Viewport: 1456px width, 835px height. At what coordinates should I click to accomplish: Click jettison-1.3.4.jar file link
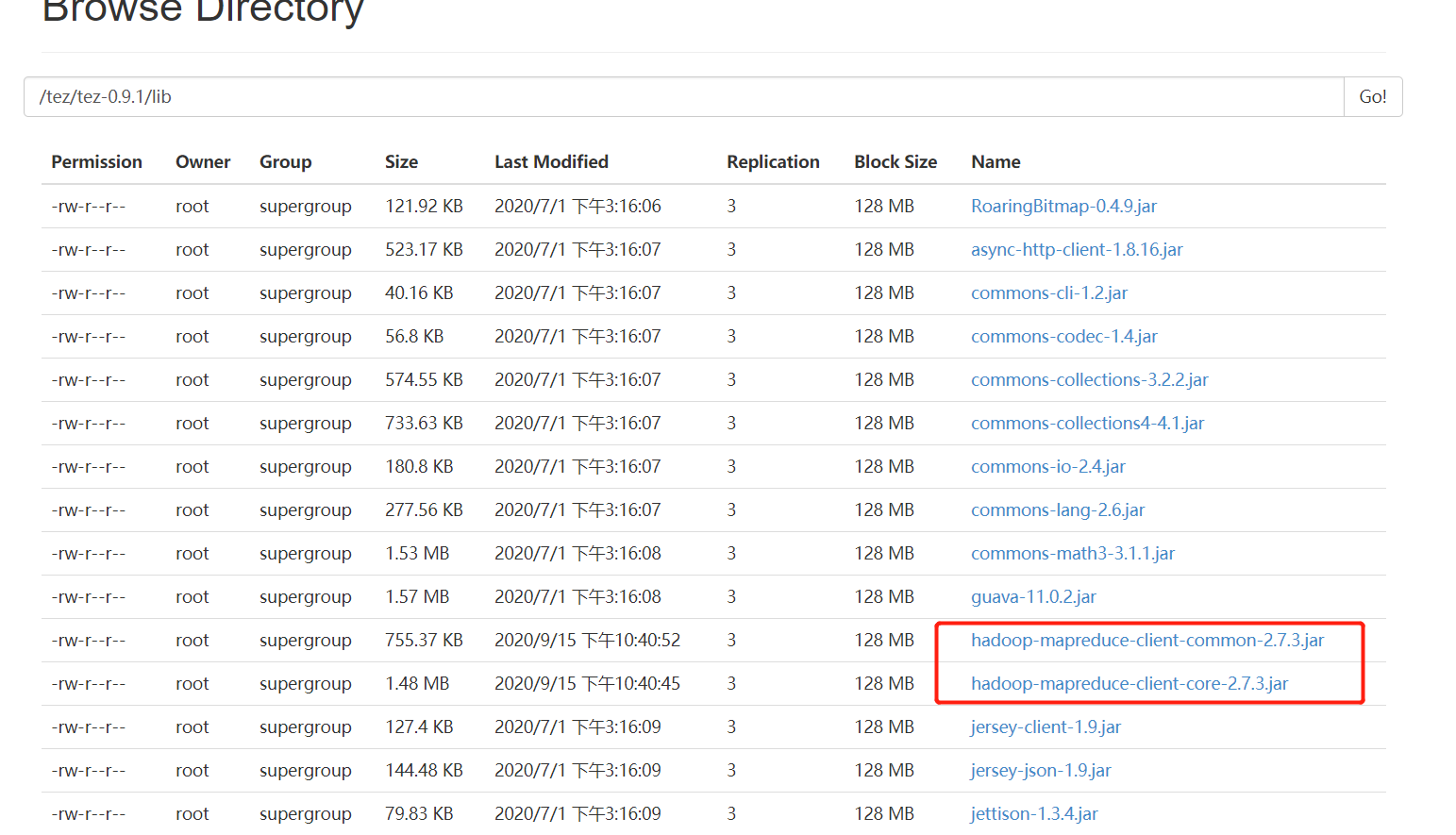(x=1034, y=813)
